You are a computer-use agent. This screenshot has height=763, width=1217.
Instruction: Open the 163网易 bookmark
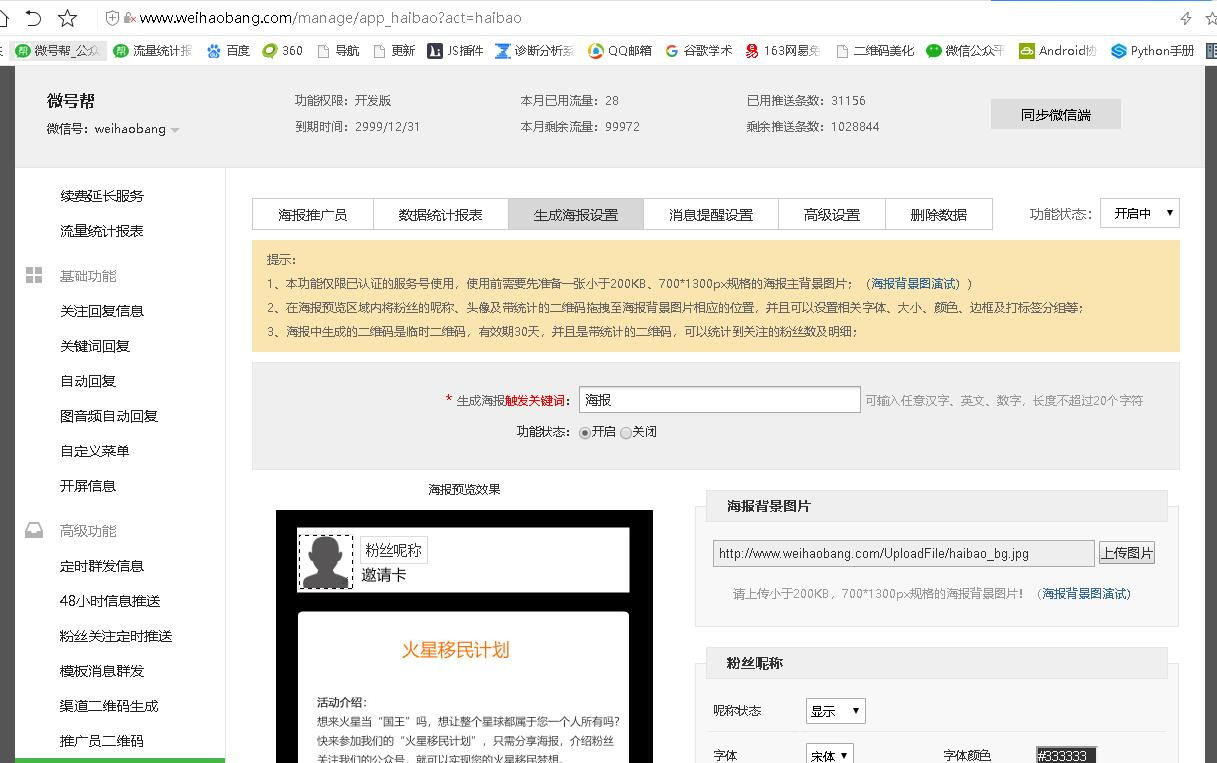point(782,50)
